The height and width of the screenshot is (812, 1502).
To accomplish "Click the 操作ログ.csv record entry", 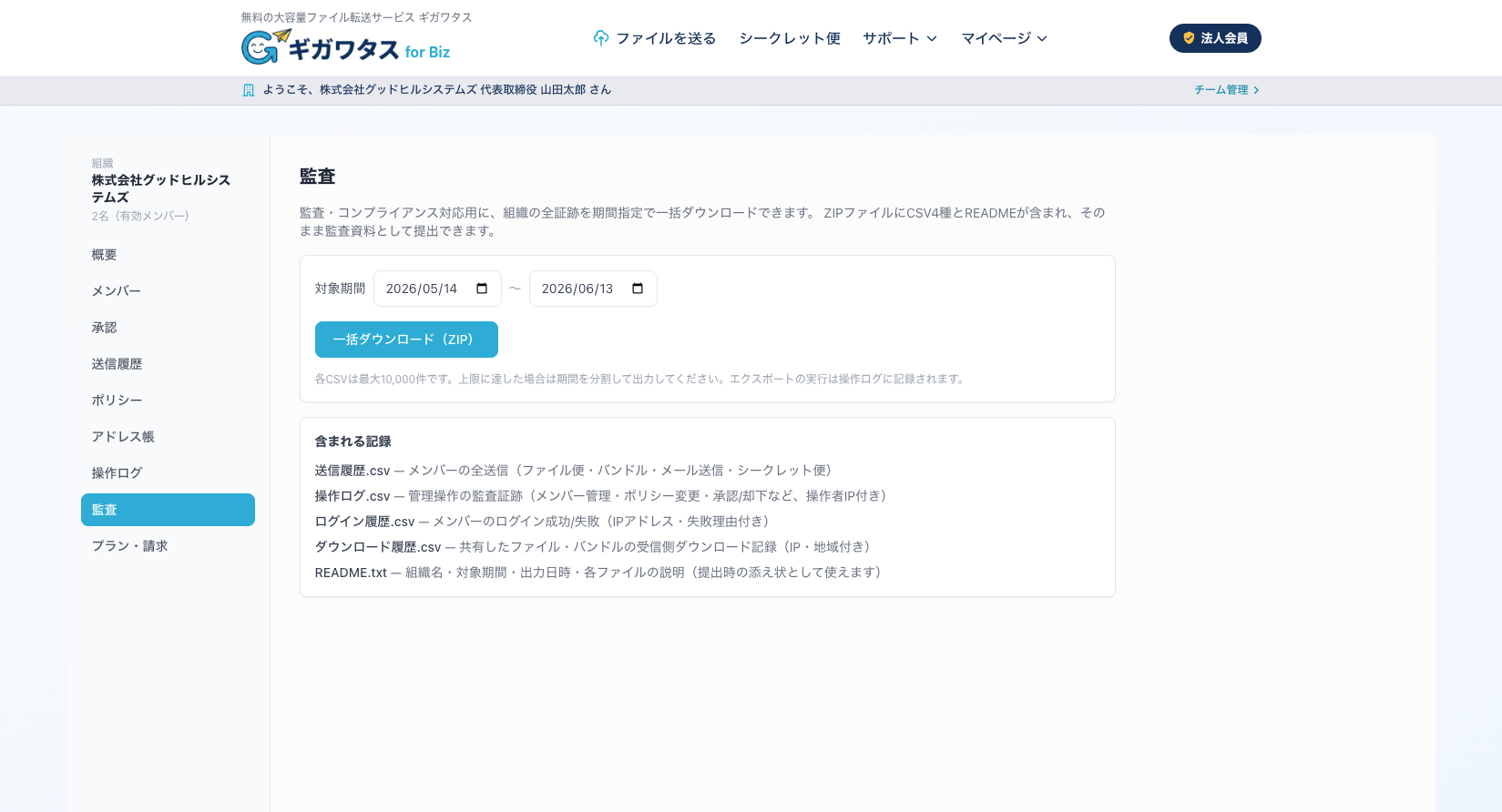I will (x=601, y=496).
